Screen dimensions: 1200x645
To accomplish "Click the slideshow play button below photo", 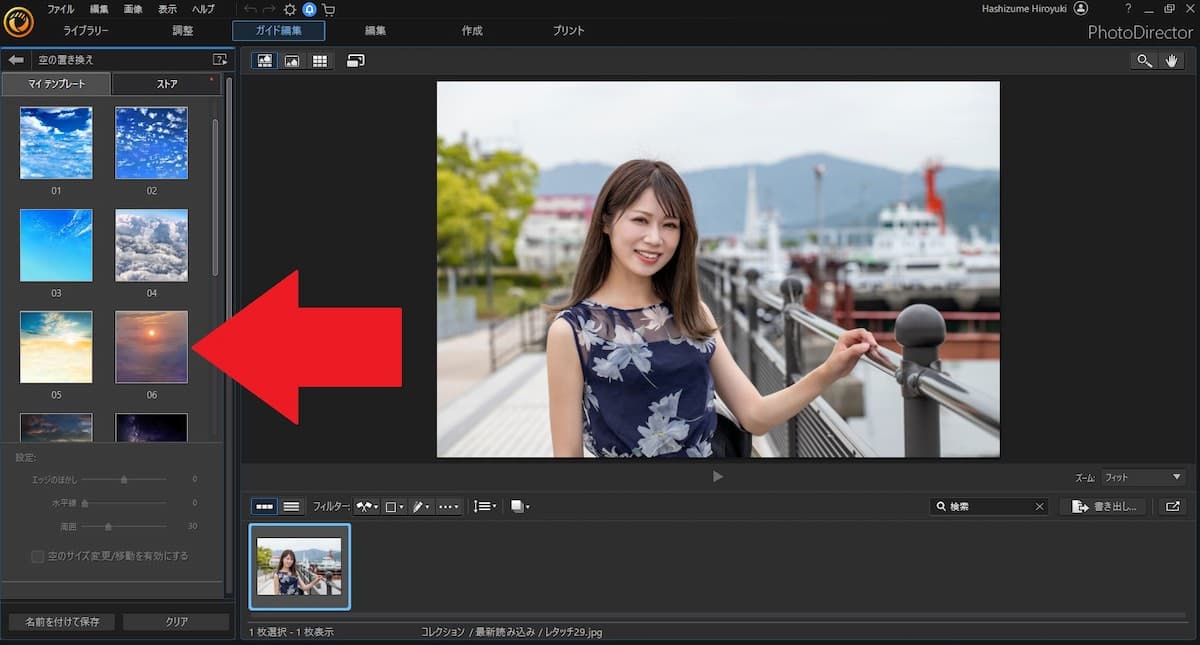I will [x=717, y=477].
